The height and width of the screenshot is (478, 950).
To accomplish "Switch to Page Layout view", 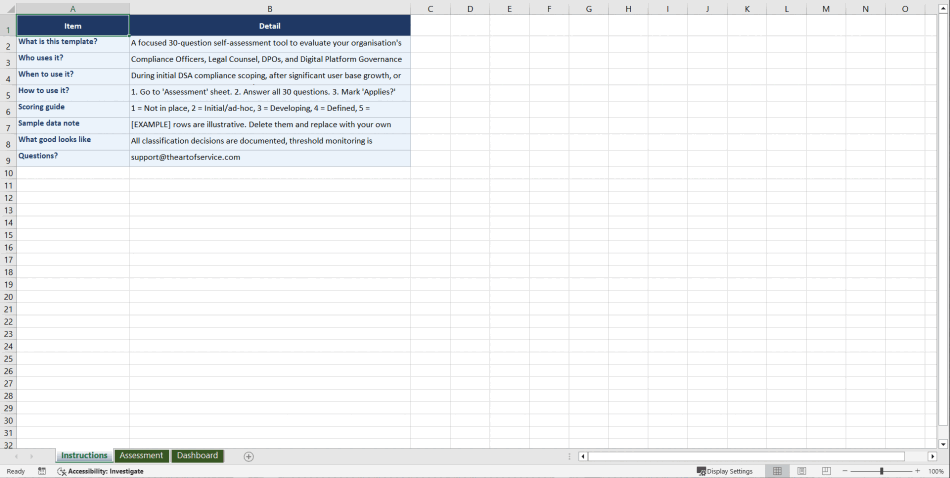I will (802, 471).
